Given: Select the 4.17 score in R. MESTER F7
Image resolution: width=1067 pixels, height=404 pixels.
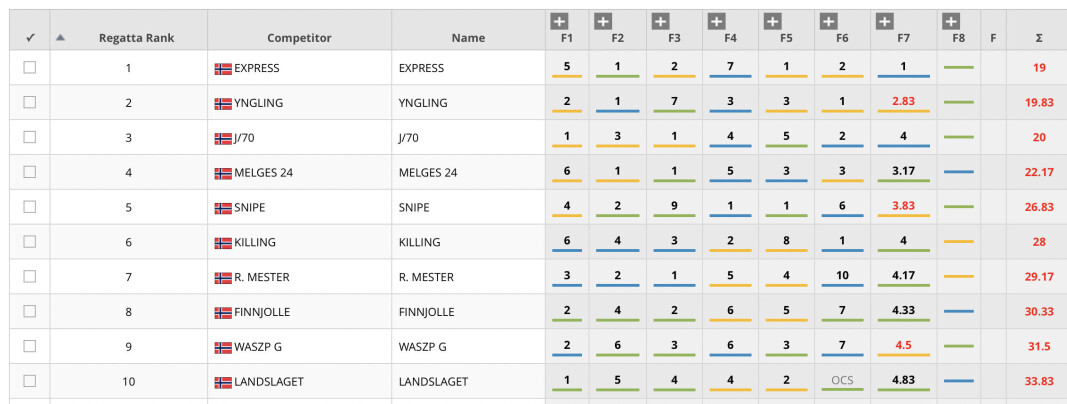Looking at the screenshot, I should pos(903,275).
